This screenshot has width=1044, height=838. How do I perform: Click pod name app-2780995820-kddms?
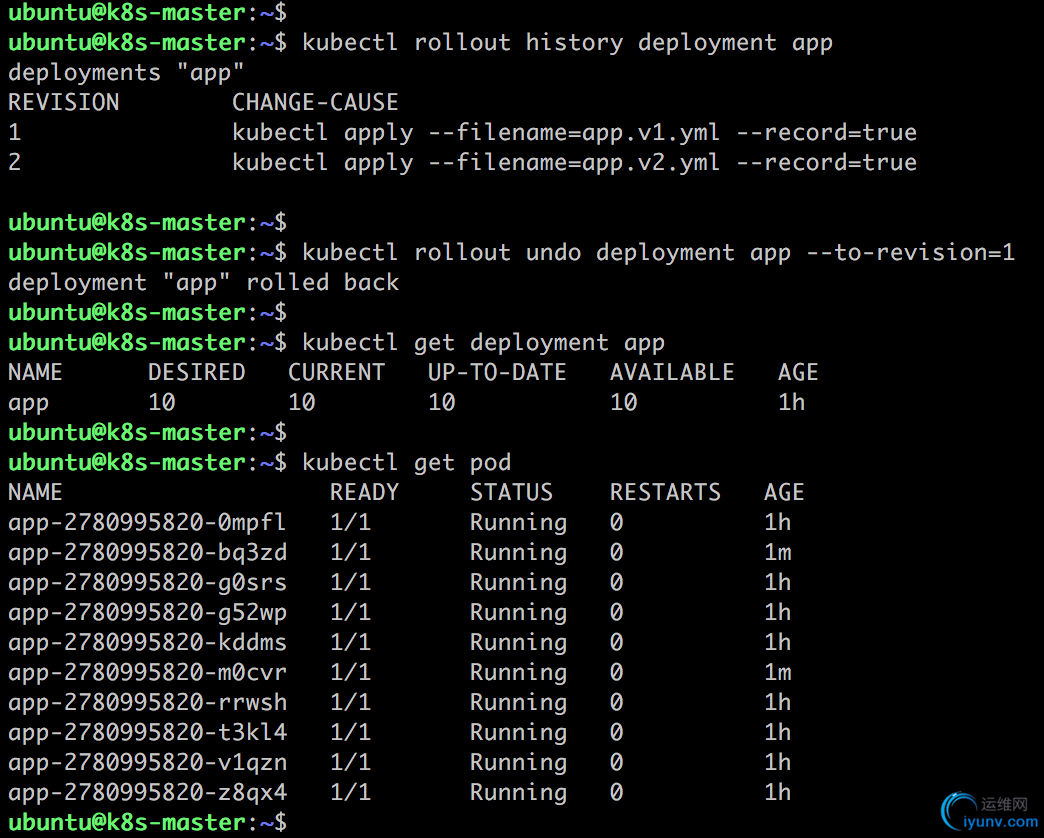coord(147,643)
